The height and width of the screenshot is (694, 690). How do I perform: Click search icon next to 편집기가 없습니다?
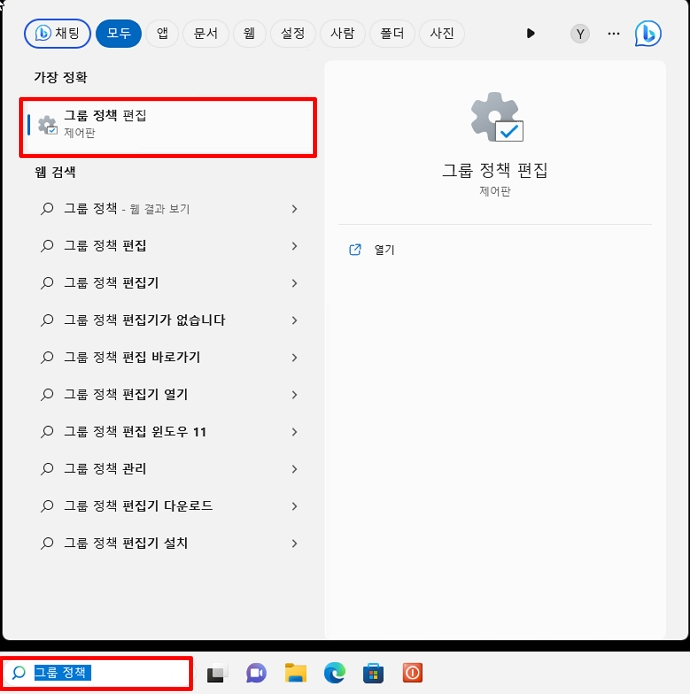click(x=46, y=320)
